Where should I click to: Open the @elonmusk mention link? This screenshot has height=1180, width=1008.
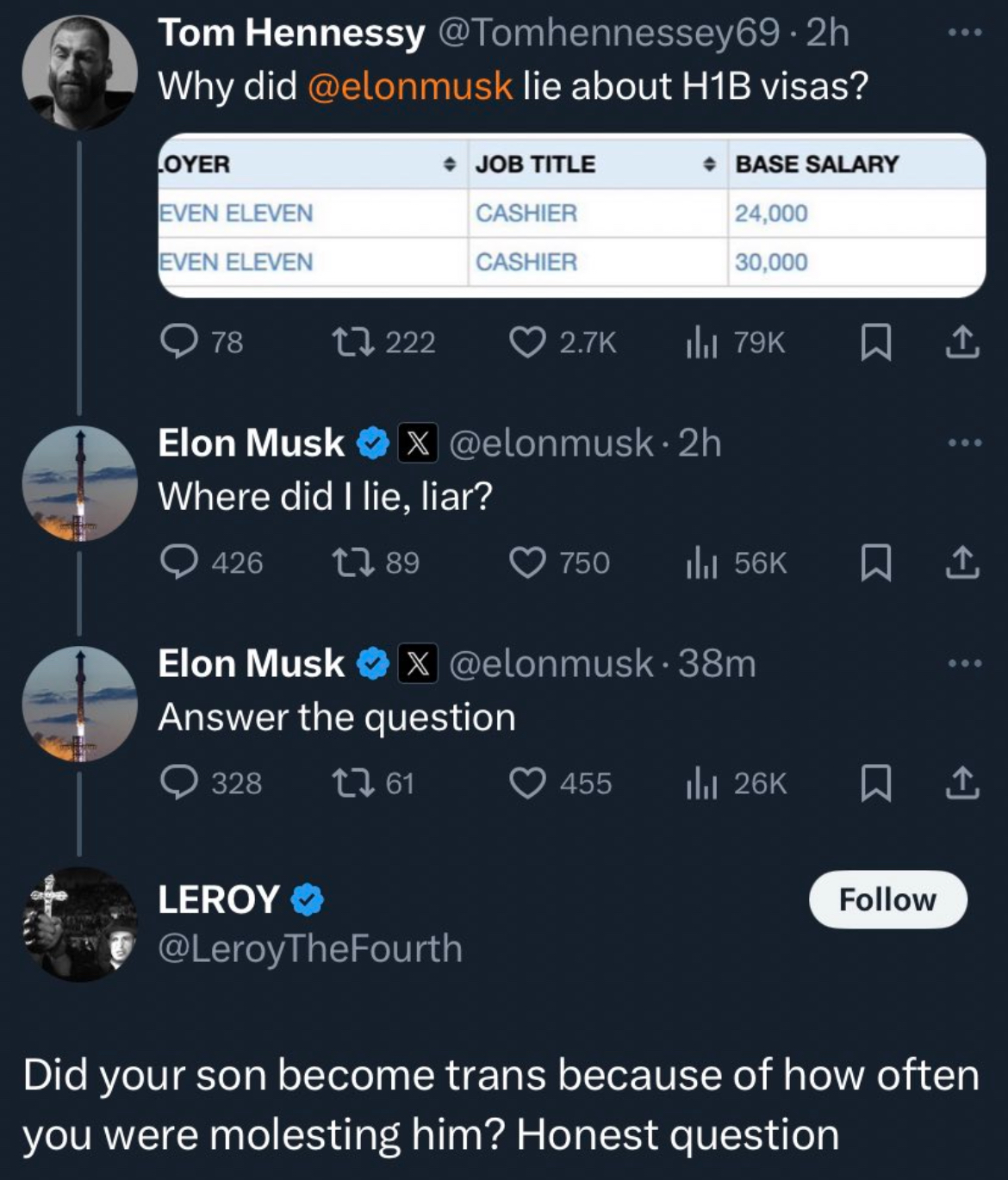(x=409, y=86)
